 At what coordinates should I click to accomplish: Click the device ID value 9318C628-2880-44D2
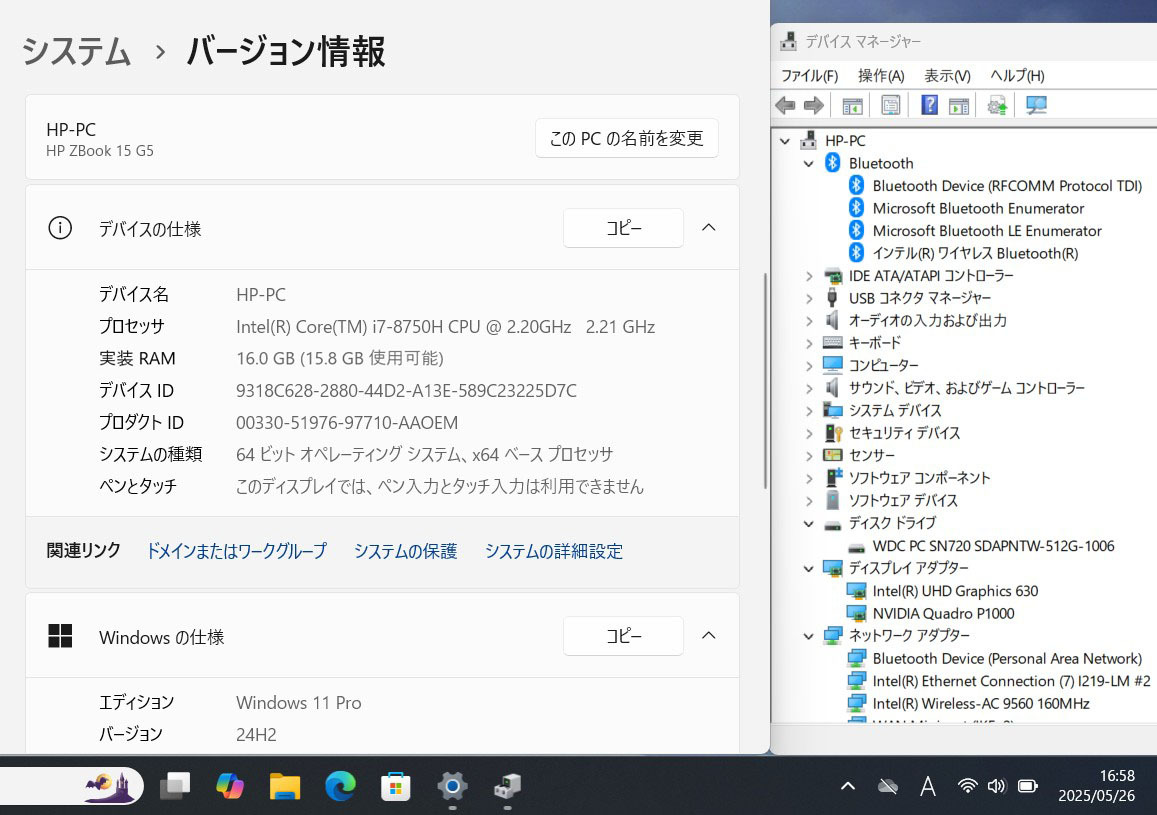[407, 391]
